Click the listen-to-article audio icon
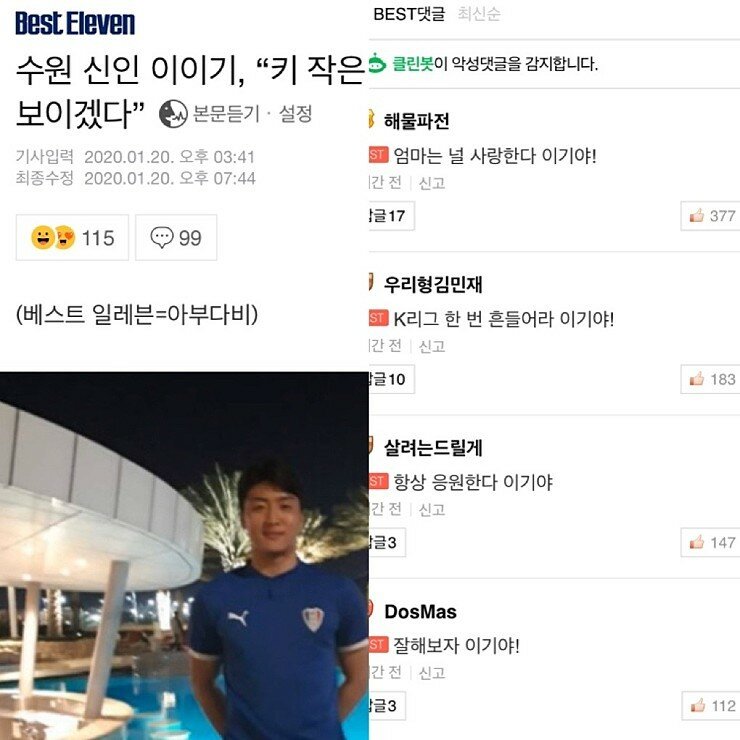The height and width of the screenshot is (740, 740). point(173,114)
